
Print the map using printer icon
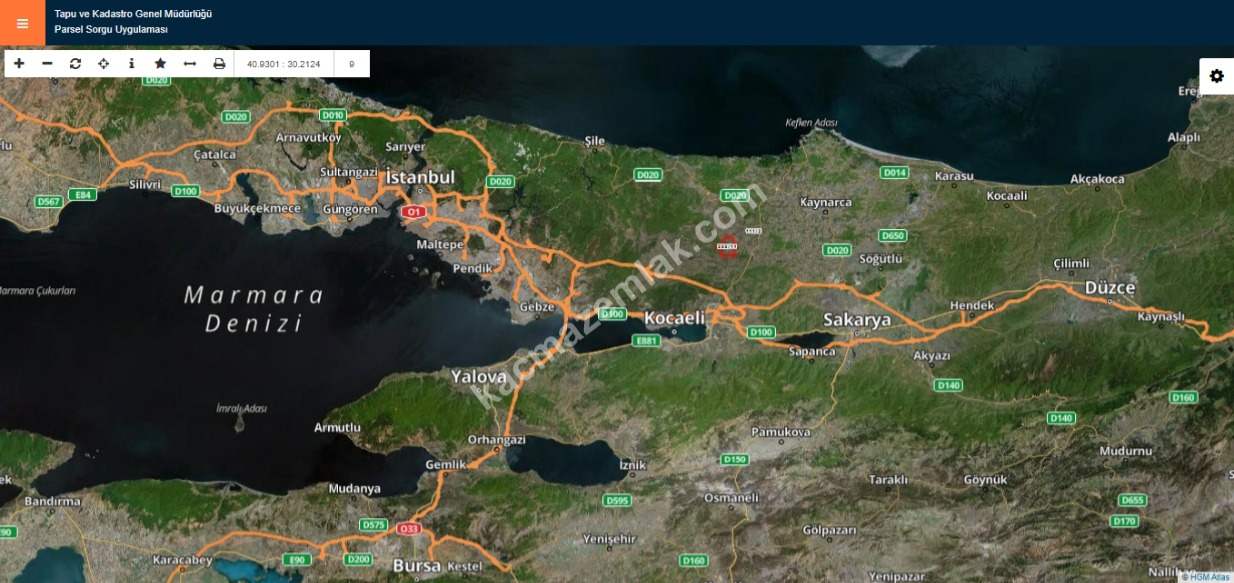coord(219,63)
